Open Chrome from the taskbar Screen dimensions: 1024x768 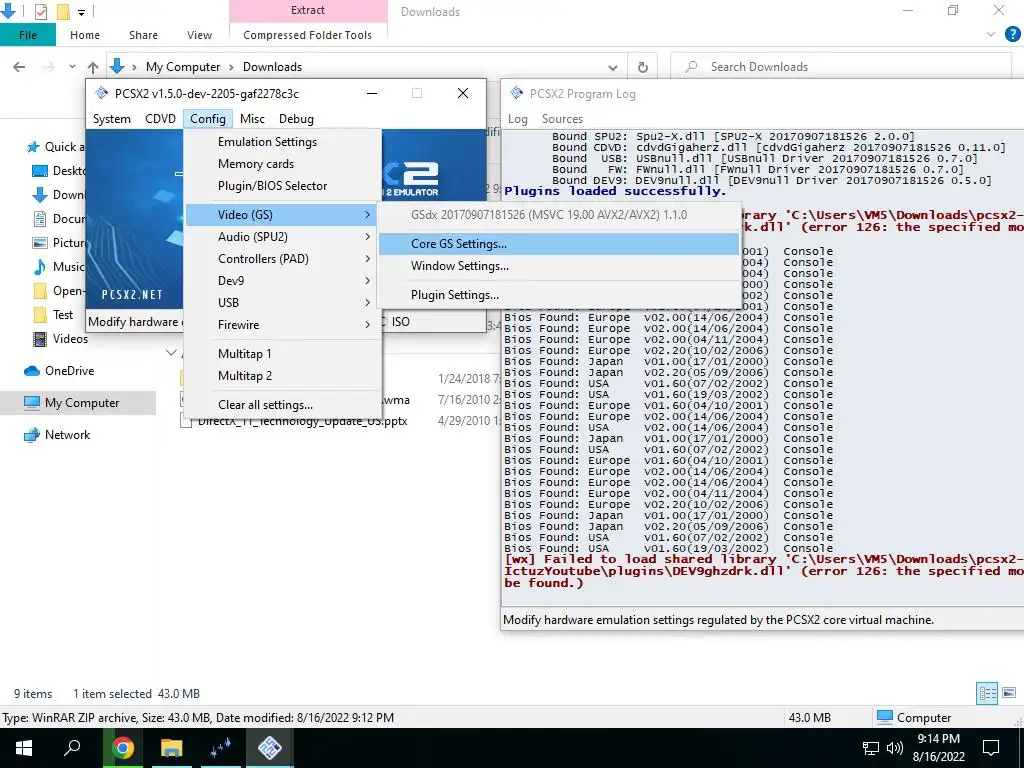pyautogui.click(x=123, y=748)
